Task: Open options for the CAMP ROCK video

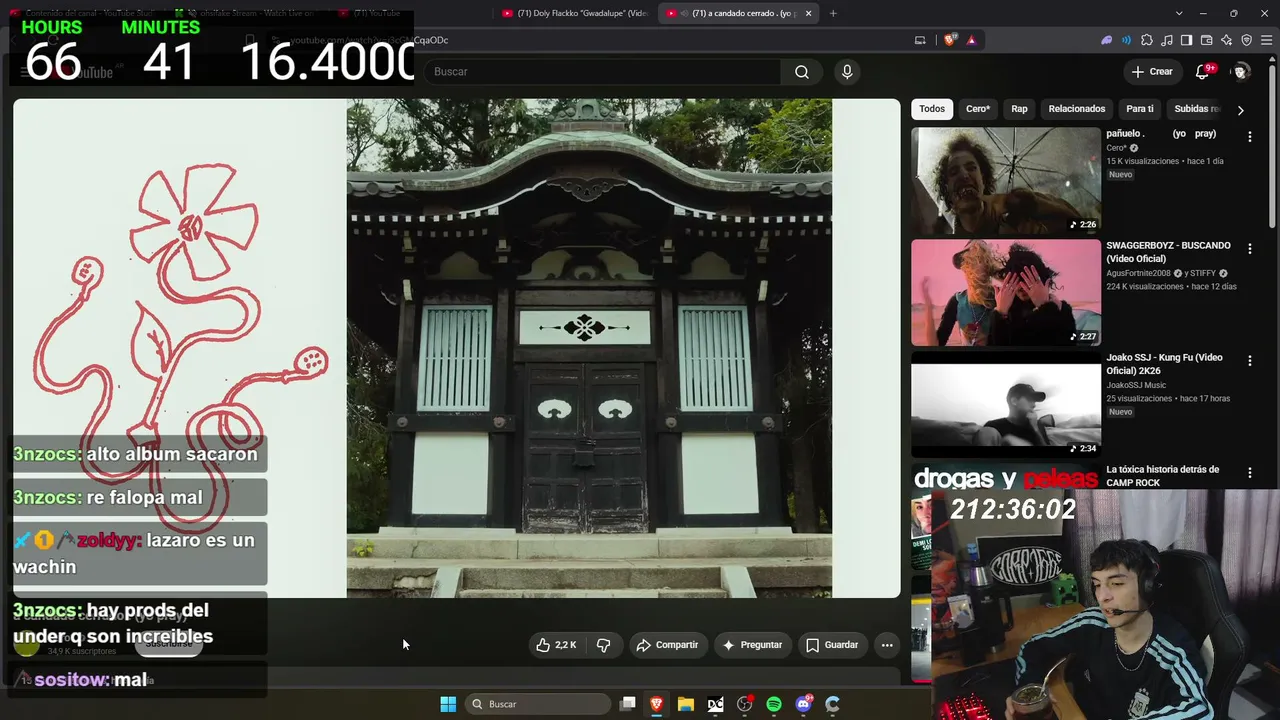Action: (x=1249, y=473)
